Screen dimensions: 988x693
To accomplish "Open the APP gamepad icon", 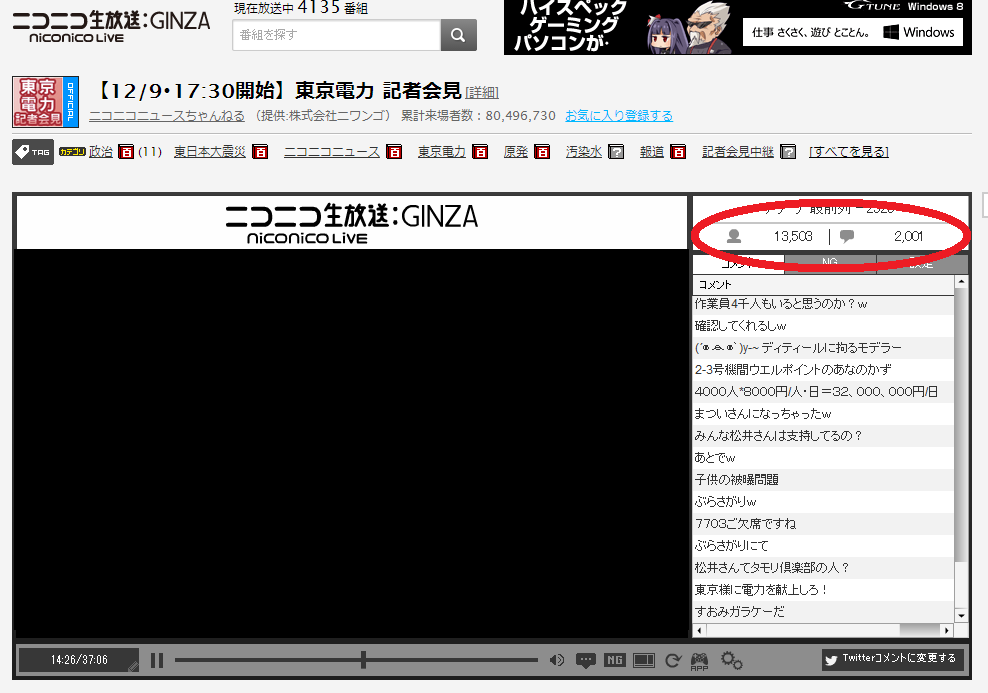I will [699, 661].
